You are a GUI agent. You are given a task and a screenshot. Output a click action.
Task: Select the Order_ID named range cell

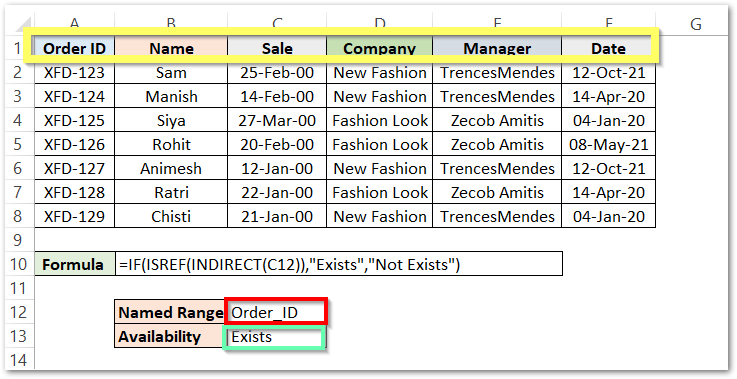pyautogui.click(x=276, y=312)
